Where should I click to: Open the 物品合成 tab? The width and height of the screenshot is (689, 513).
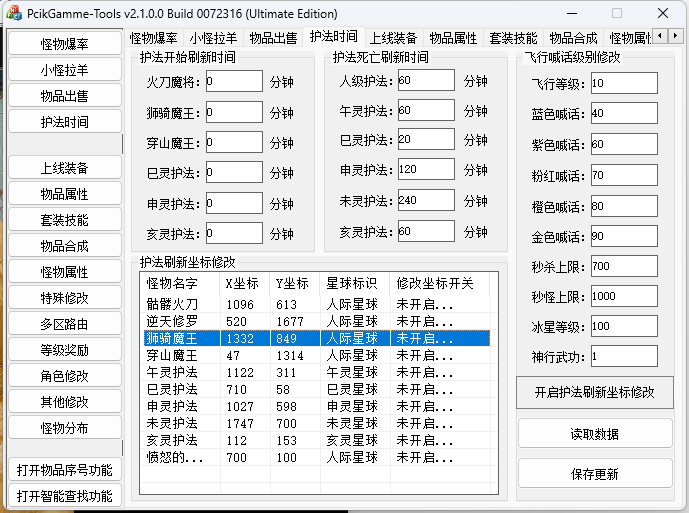573,38
